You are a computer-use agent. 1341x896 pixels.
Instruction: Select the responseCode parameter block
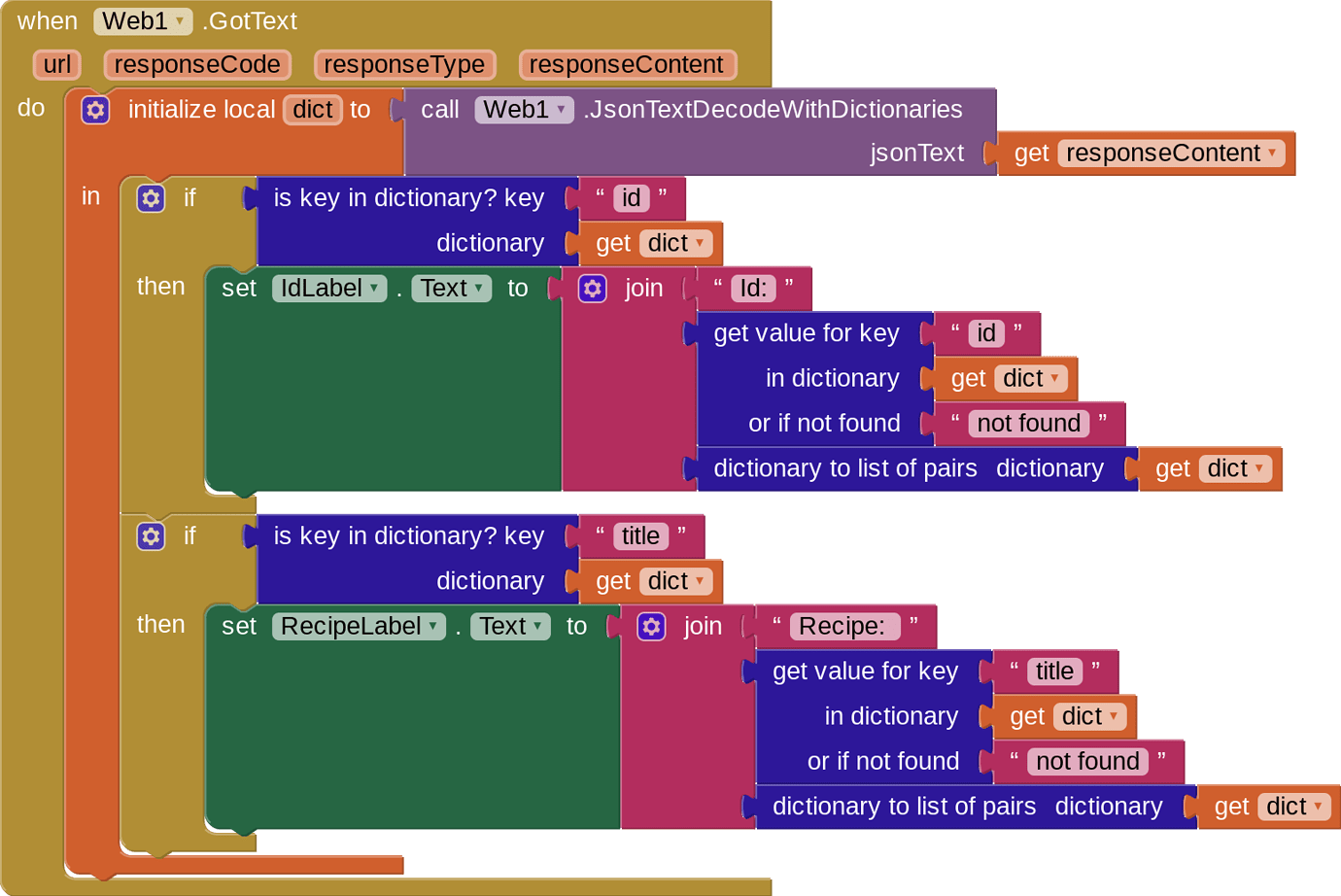point(196,64)
